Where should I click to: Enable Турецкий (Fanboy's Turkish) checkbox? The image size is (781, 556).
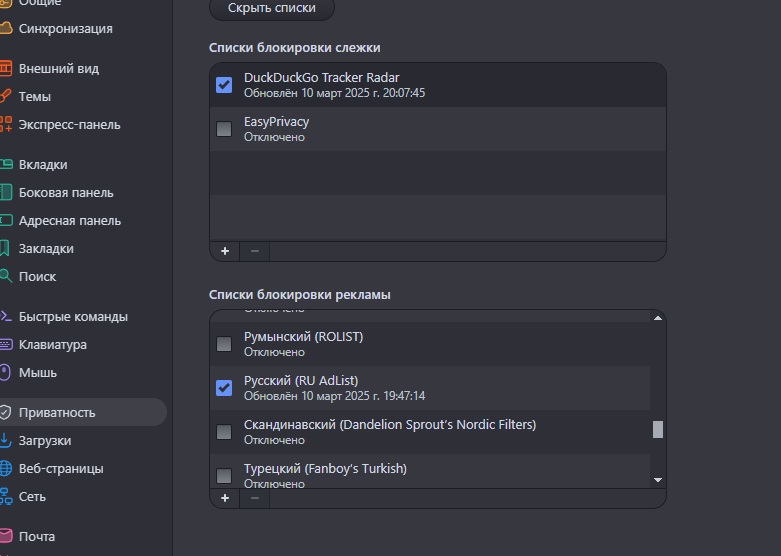coord(224,475)
